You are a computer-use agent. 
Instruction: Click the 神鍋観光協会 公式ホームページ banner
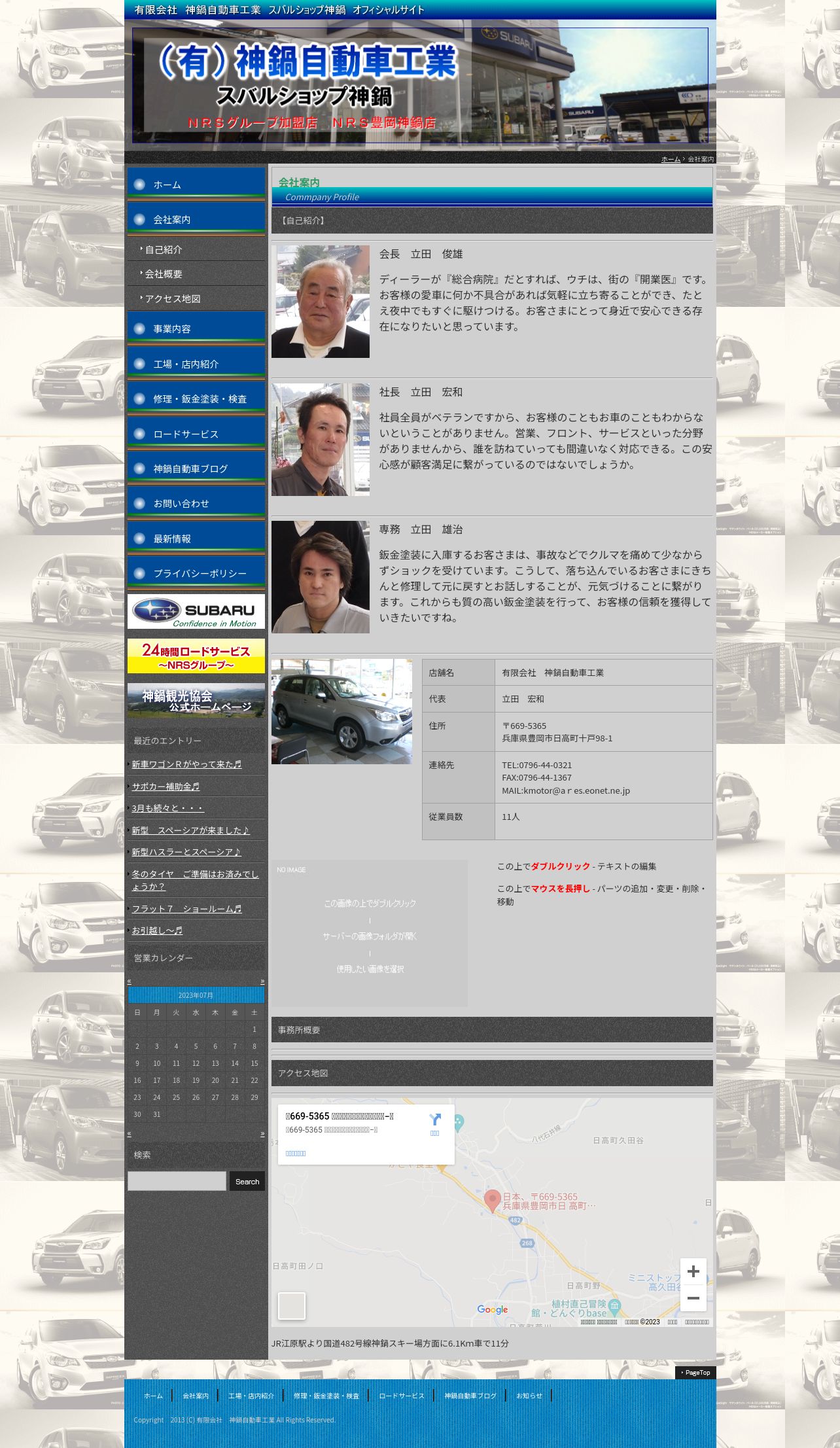point(196,701)
